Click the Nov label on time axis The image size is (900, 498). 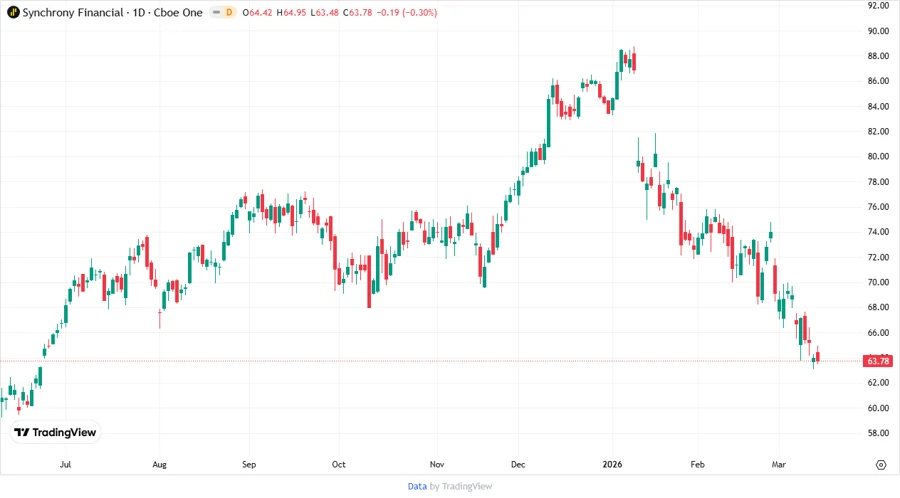[x=437, y=464]
